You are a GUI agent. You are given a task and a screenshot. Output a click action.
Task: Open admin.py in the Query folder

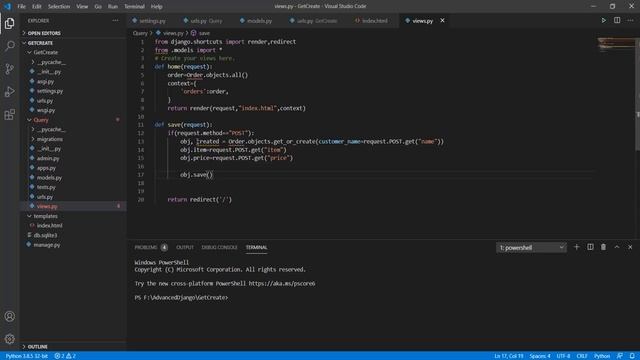tap(48, 158)
